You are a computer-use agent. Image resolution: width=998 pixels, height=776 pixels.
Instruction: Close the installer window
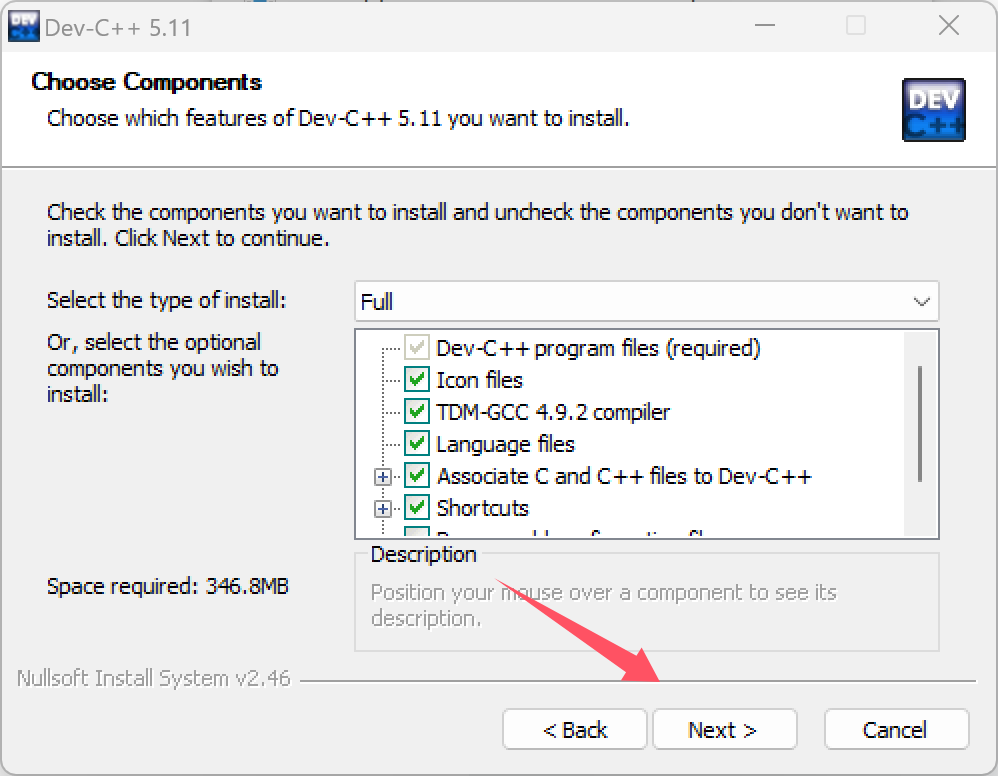[948, 25]
